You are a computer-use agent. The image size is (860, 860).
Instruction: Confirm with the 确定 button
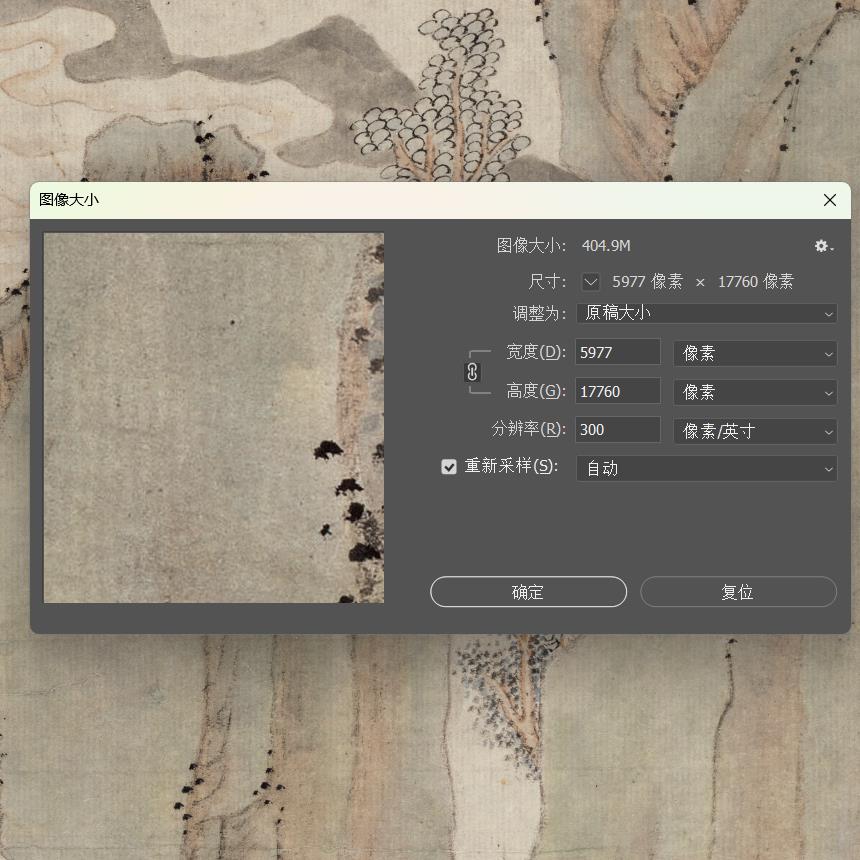pos(528,592)
